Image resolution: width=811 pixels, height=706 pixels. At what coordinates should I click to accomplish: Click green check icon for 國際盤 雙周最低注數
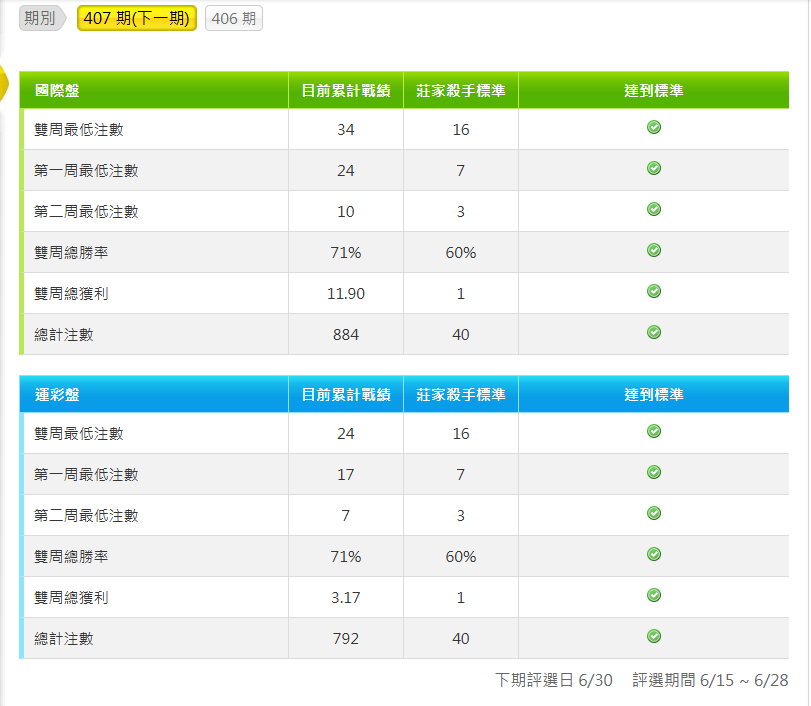[654, 127]
